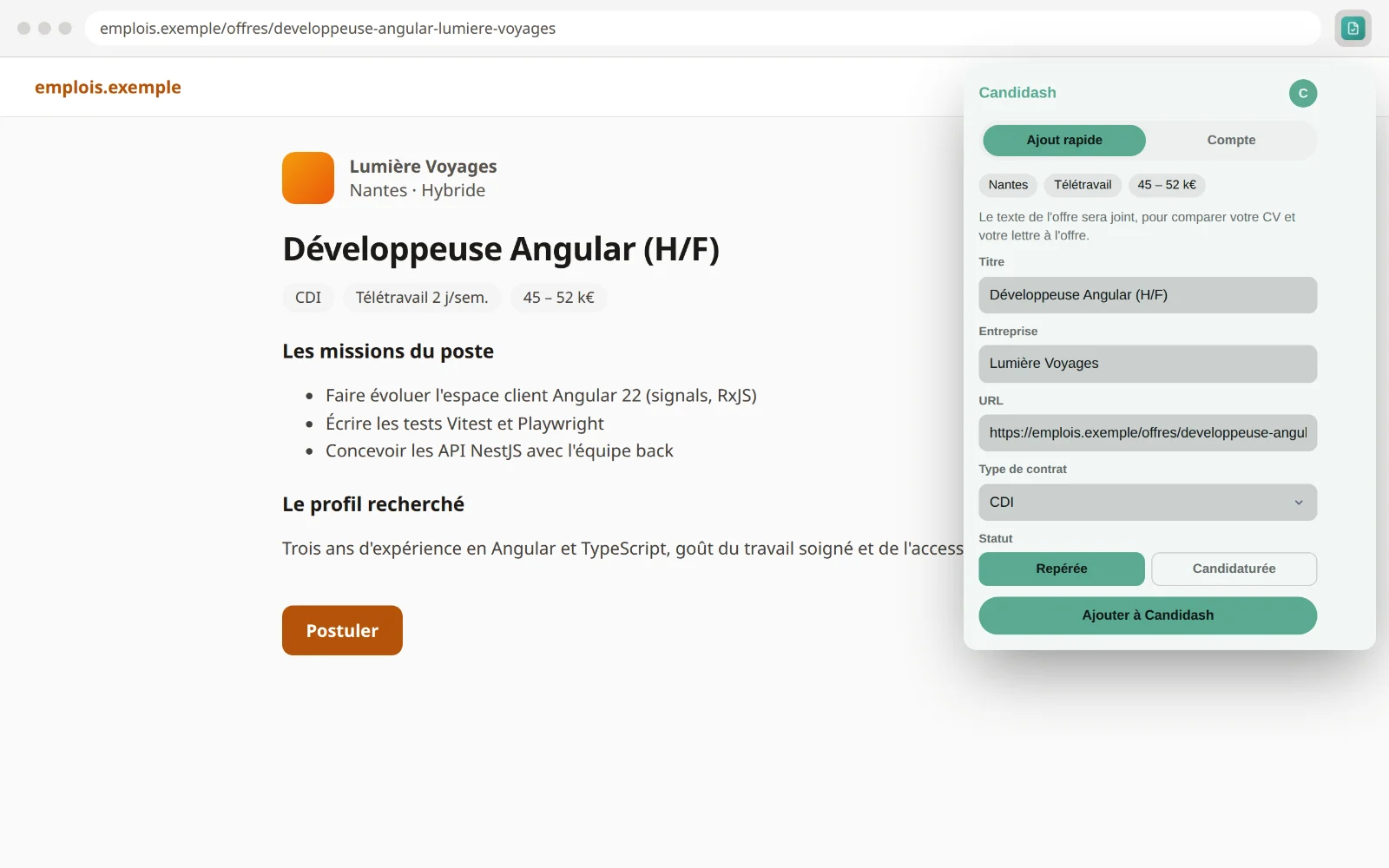
Task: Click the Télétravail chip in Candidash
Action: (x=1083, y=185)
